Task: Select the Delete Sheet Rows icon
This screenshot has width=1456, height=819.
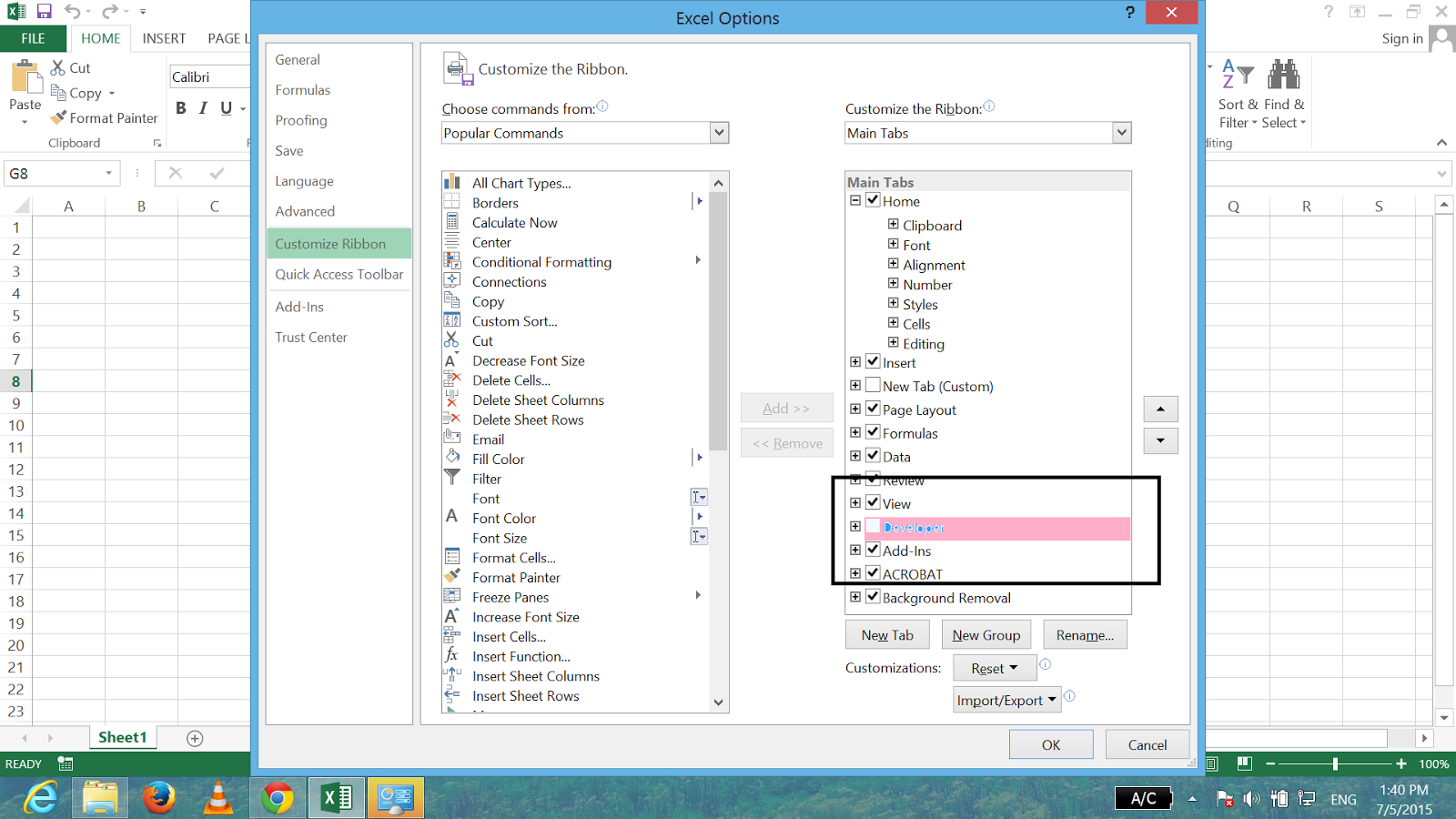Action: coord(452,419)
